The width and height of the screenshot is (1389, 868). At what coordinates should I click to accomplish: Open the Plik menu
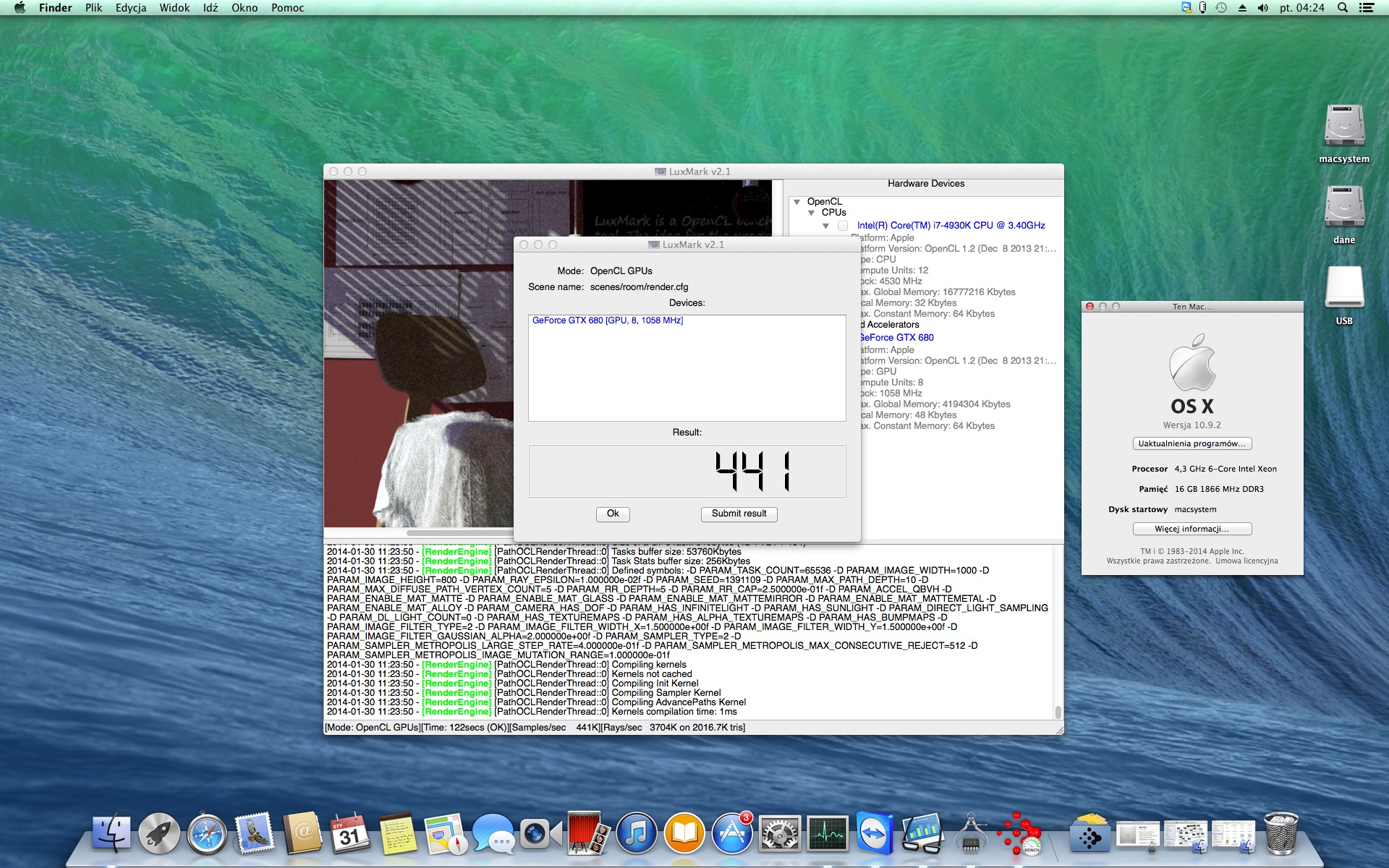[x=94, y=8]
